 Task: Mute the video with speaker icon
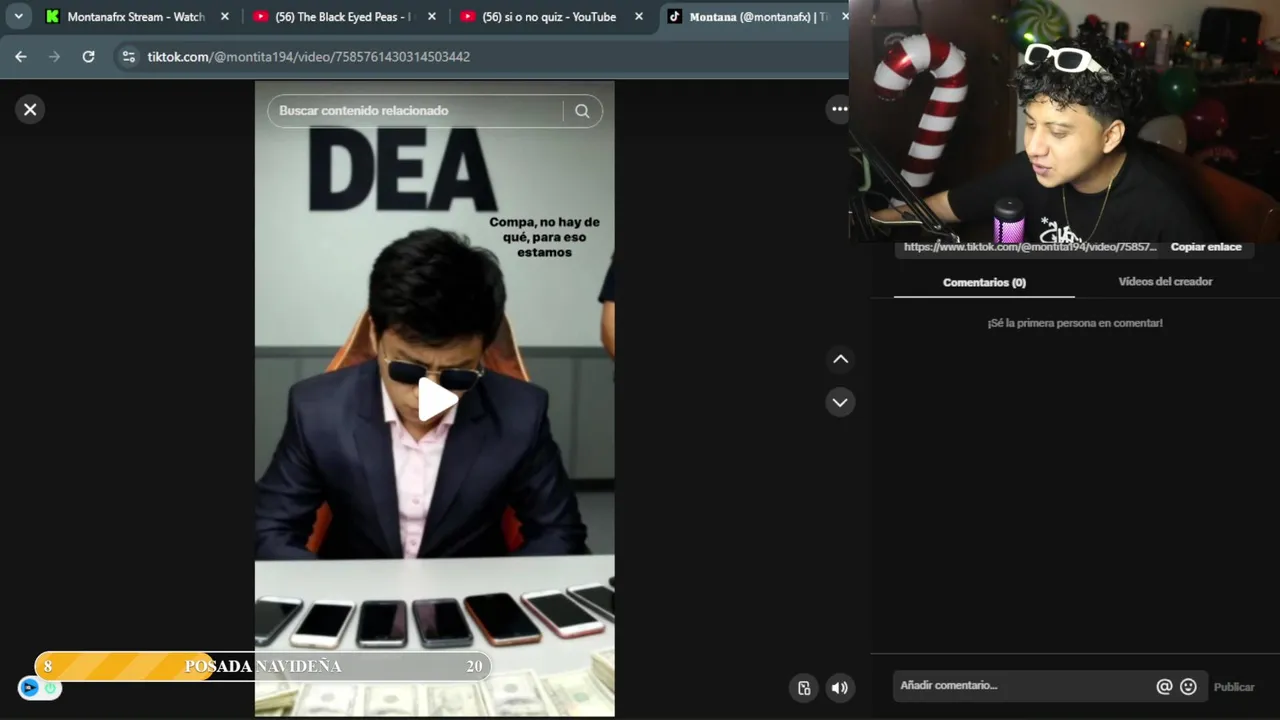[839, 687]
